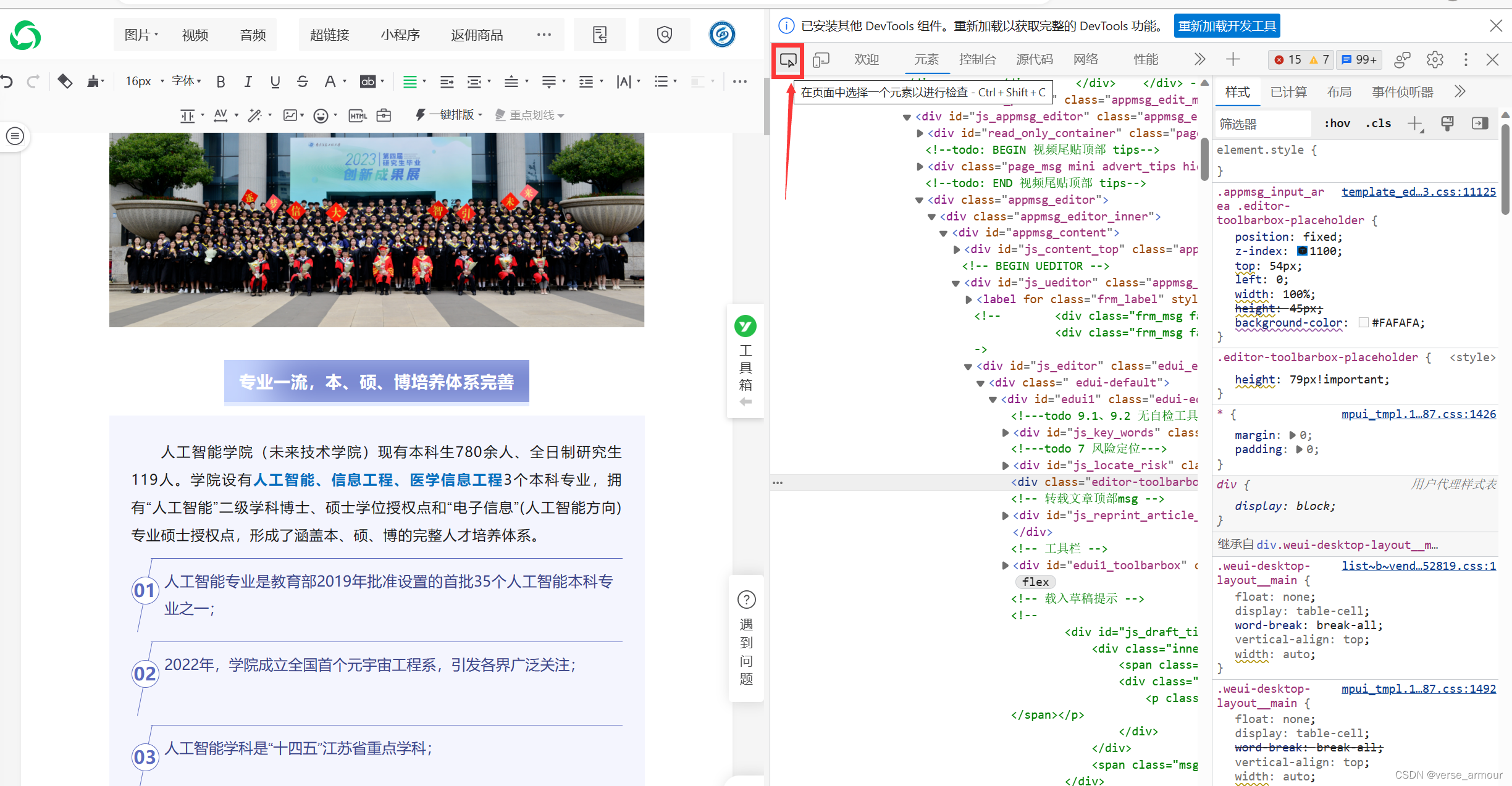Viewport: 1512px width, 786px height.
Task: Toggle device emulation mode icon
Action: click(x=821, y=60)
